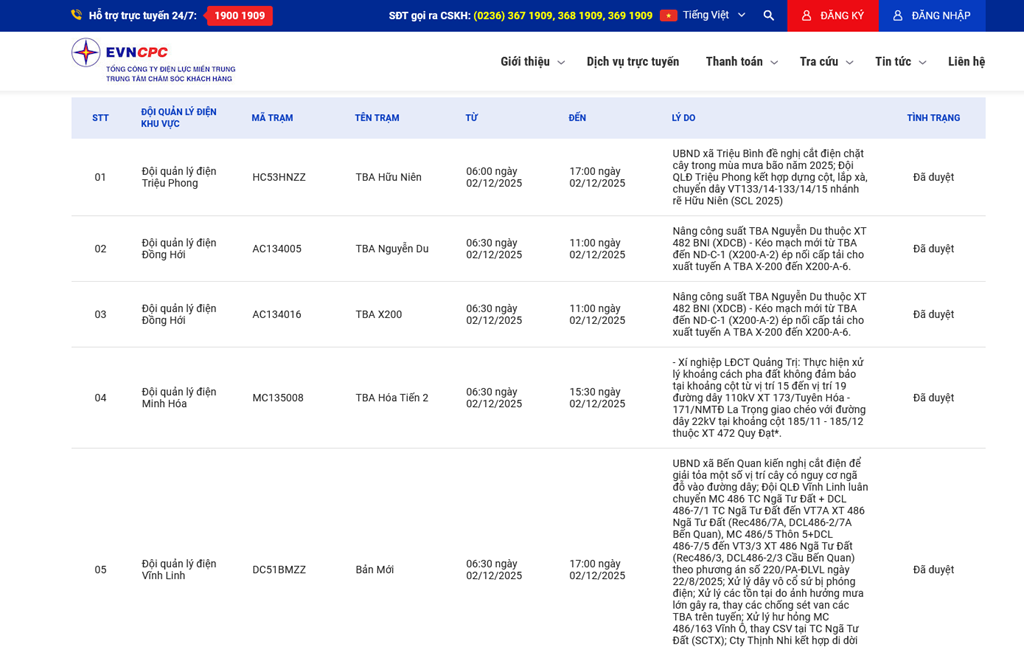Open the Dịch vụ trực tuyến page
The height and width of the screenshot is (647, 1024).
(x=632, y=62)
